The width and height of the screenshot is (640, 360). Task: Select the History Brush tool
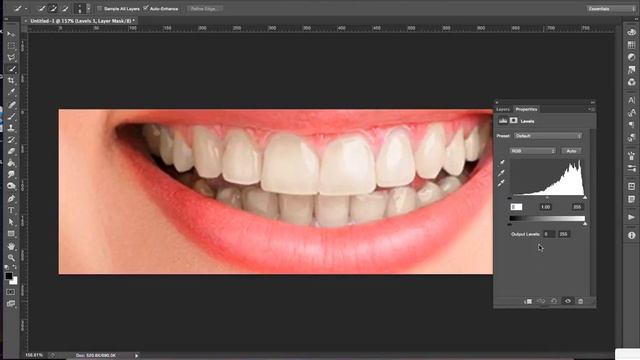11,140
